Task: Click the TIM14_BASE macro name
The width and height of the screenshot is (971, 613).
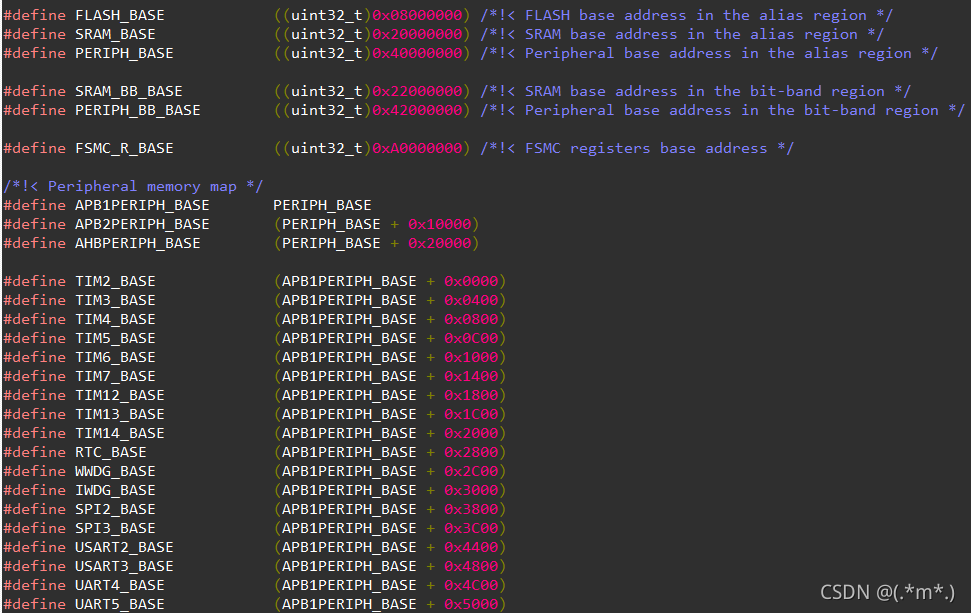Action: coord(120,433)
